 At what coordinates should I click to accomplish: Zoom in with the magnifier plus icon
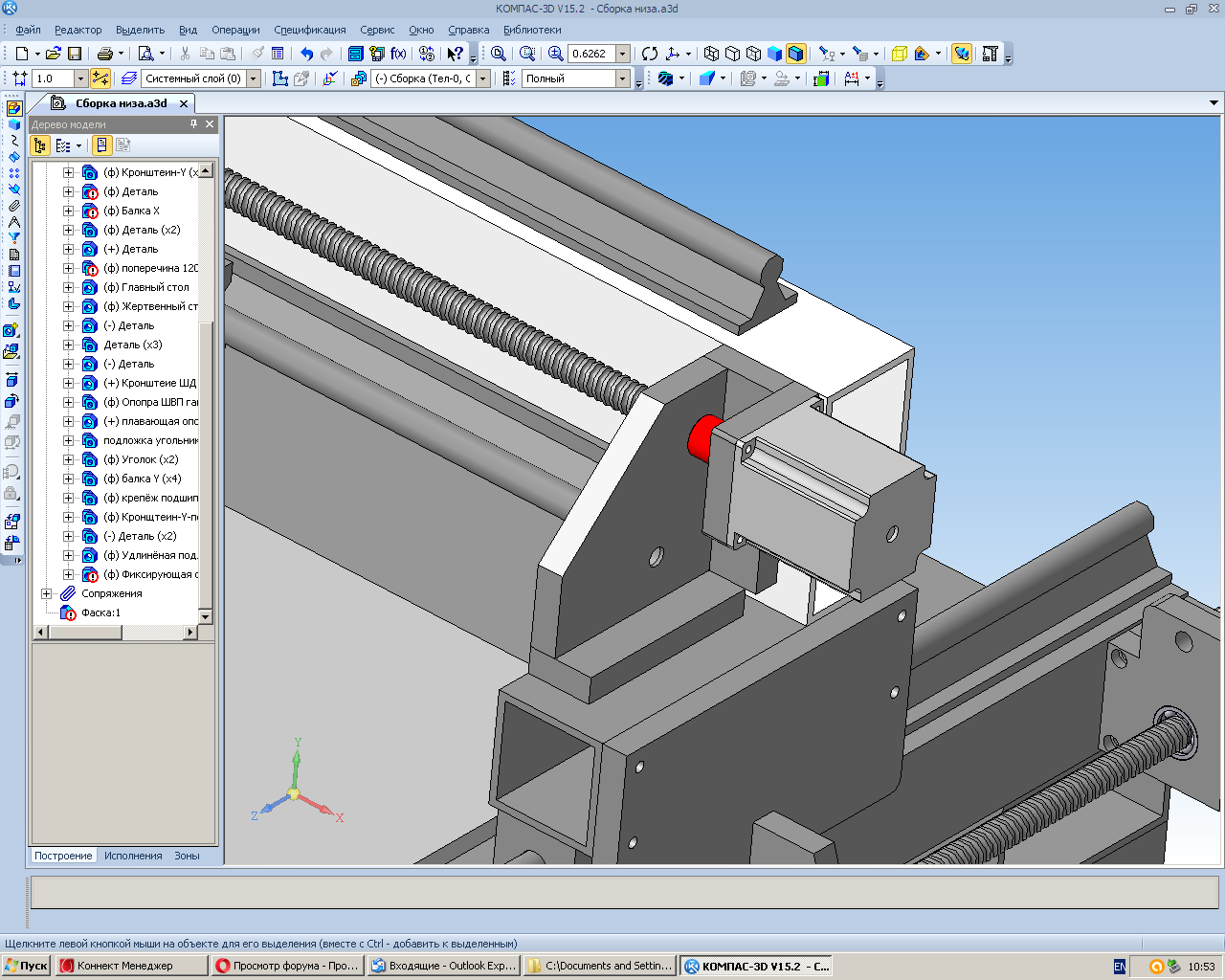coord(555,54)
